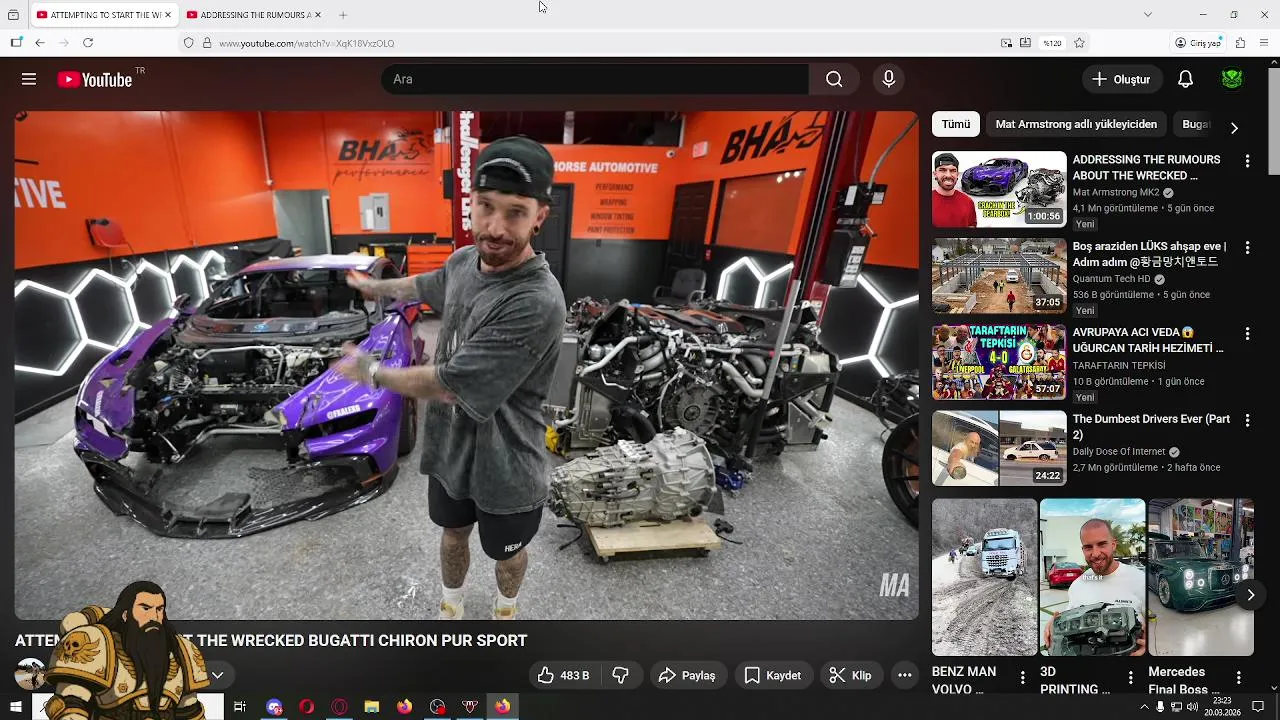Viewport: 1280px width, 720px height.
Task: Click into the Ara search field
Action: 595,79
